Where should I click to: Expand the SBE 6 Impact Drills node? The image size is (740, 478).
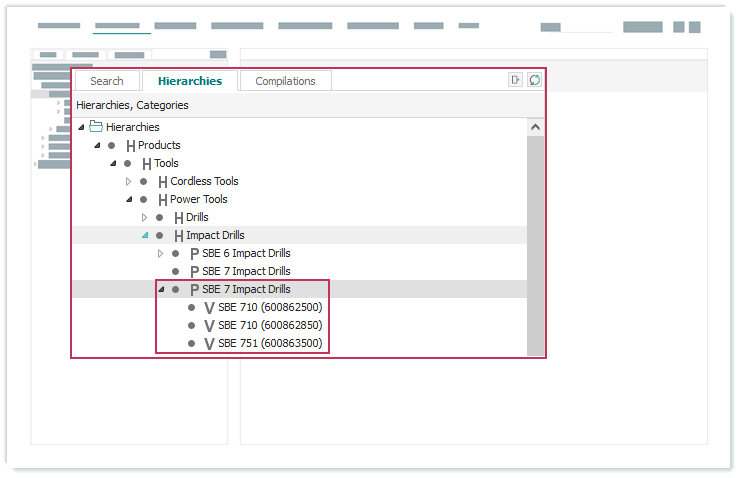pyautogui.click(x=160, y=253)
